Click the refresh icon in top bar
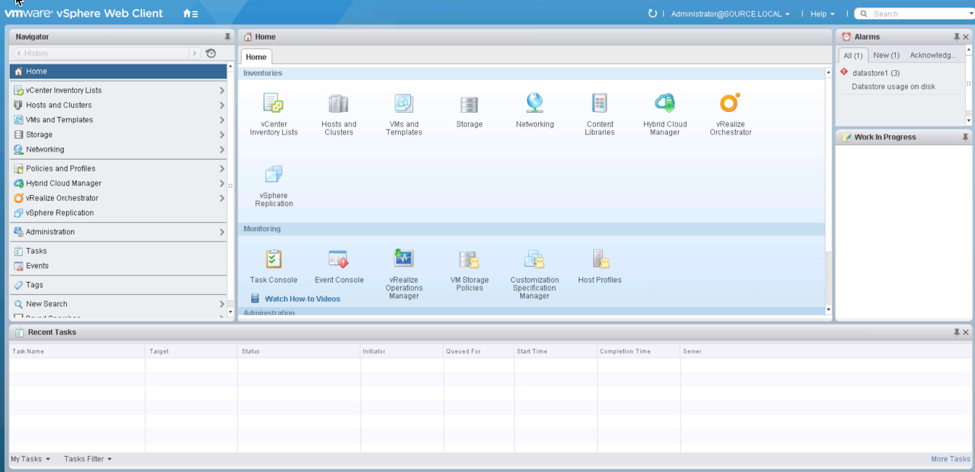Screen dimensions: 975x472 point(652,14)
